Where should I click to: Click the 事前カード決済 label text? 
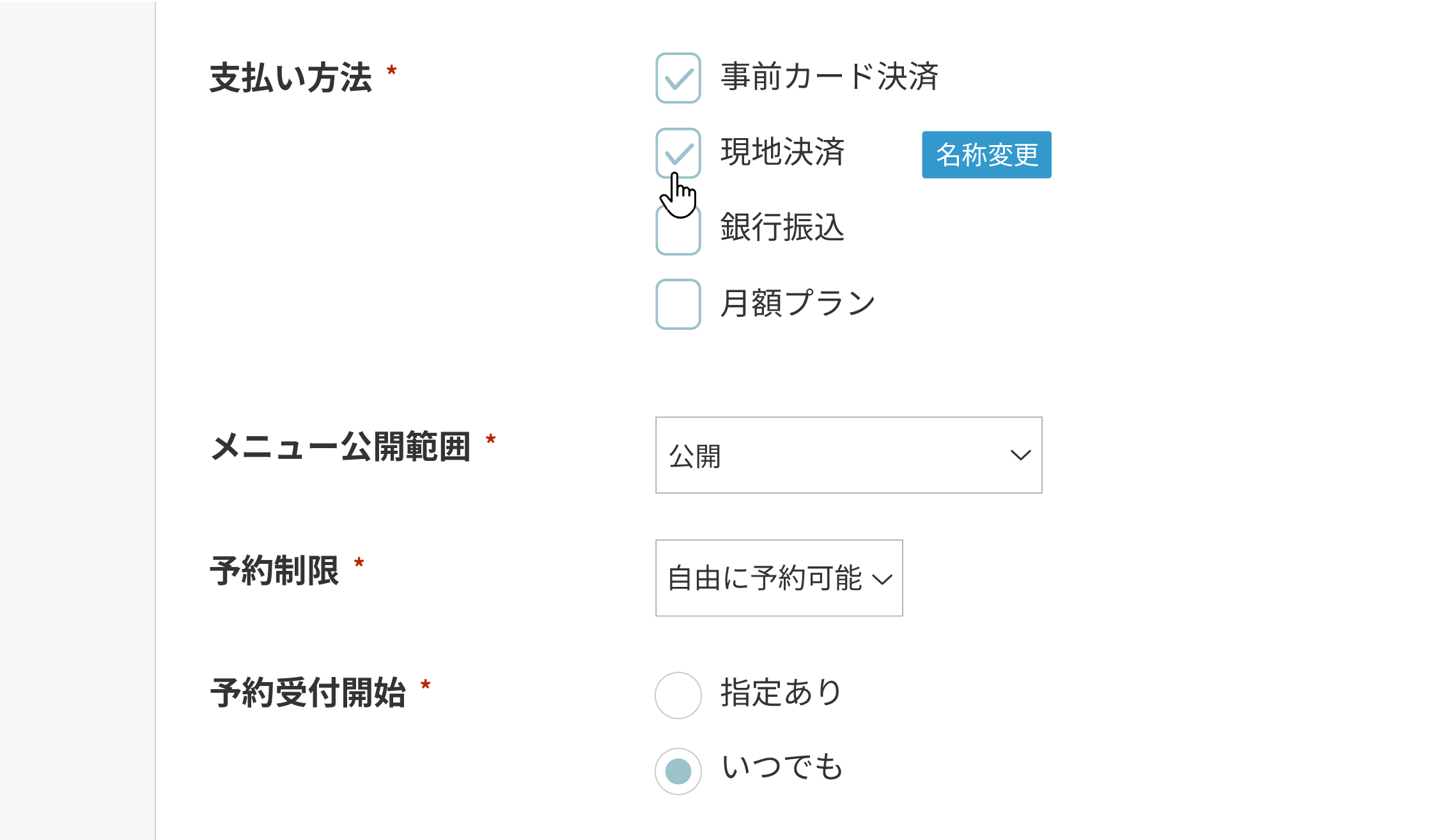[x=829, y=77]
